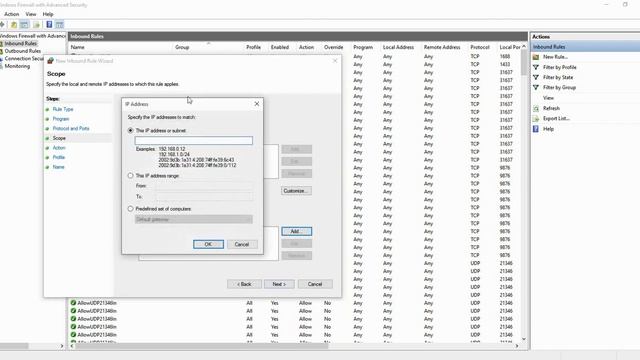640x360 pixels.
Task: Click the From address range field
Action: (x=204, y=186)
